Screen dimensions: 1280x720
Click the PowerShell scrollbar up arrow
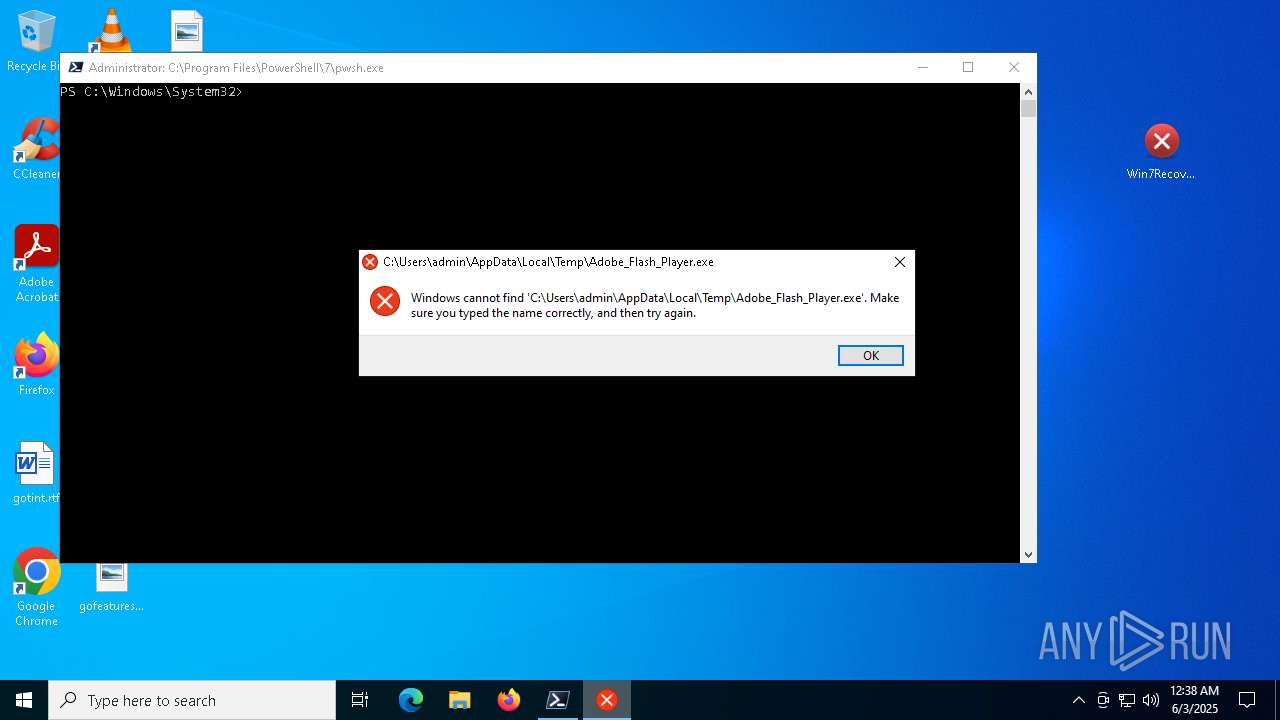click(x=1028, y=91)
